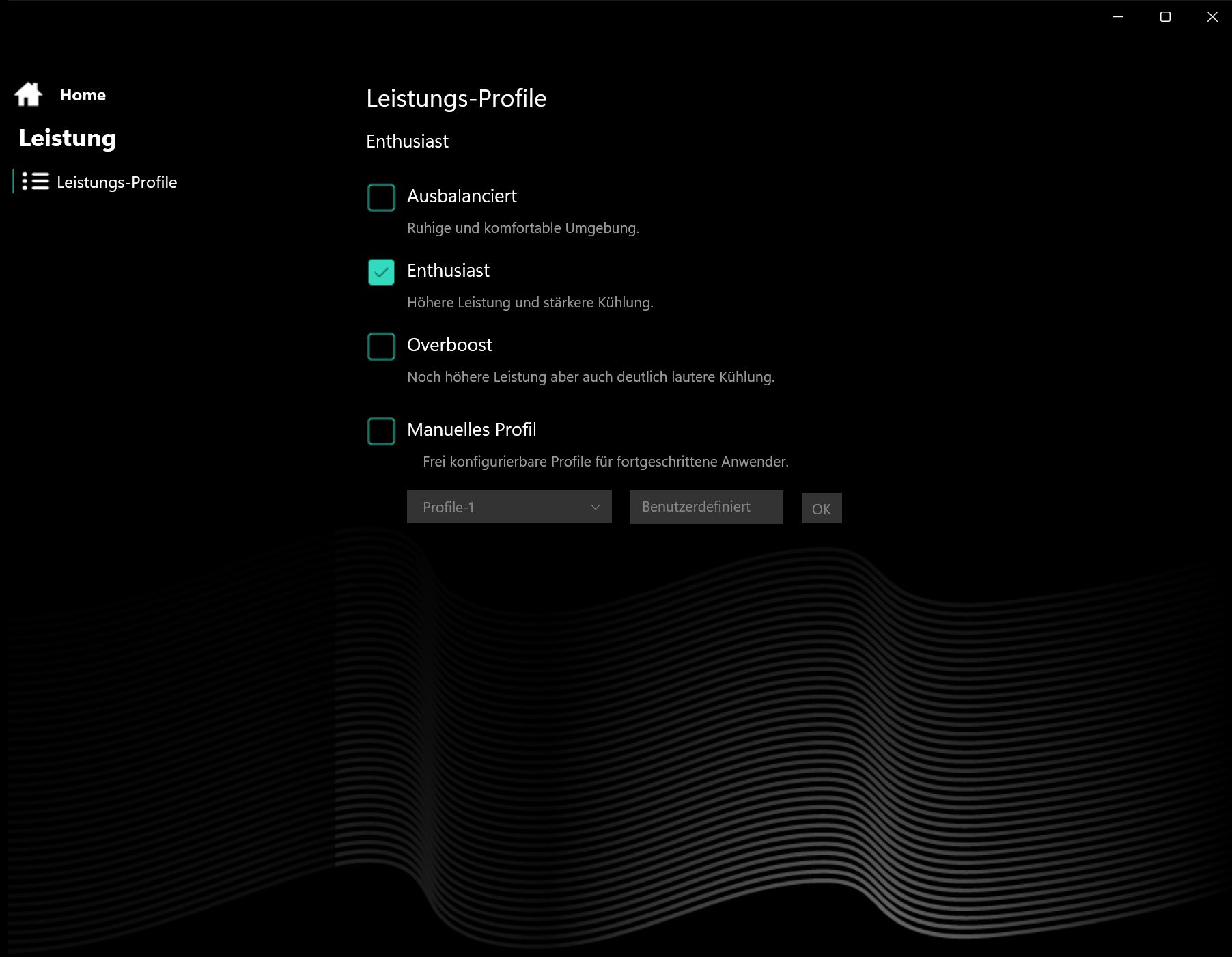Click the current profile Enthusiast subtitle
Image resolution: width=1232 pixels, height=957 pixels.
(x=407, y=141)
